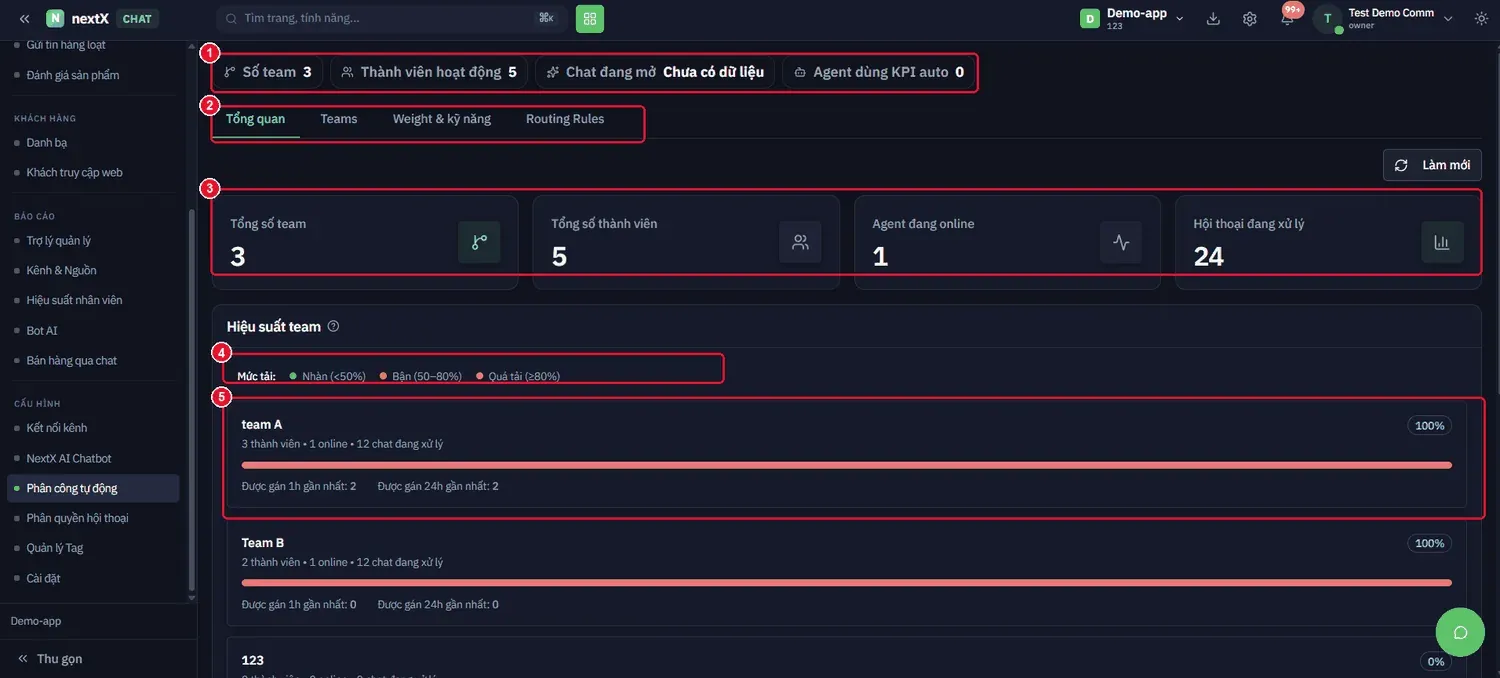Switch to the Teams tab

[x=339, y=119]
